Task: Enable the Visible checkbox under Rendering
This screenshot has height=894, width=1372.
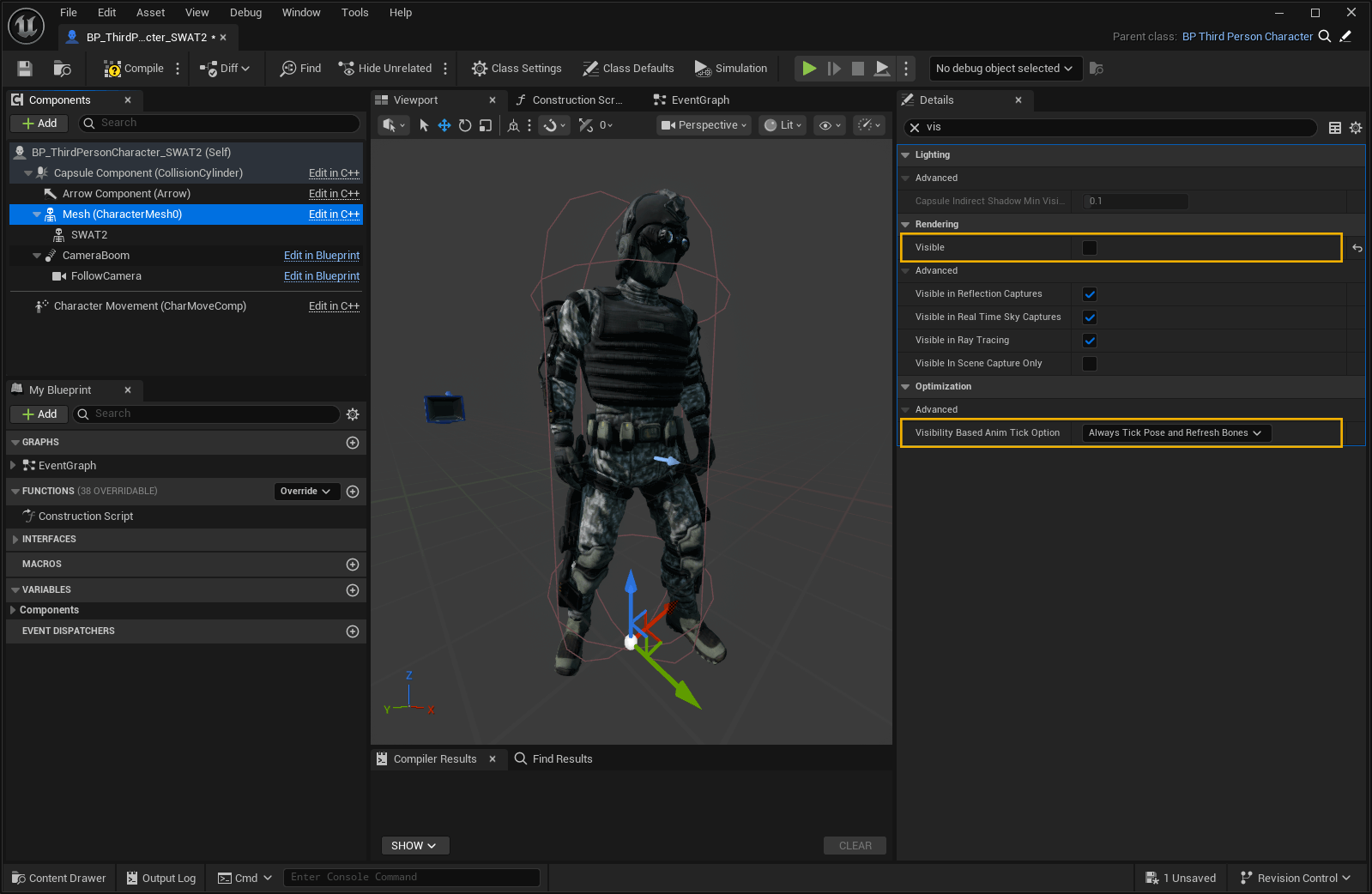Action: pos(1090,248)
